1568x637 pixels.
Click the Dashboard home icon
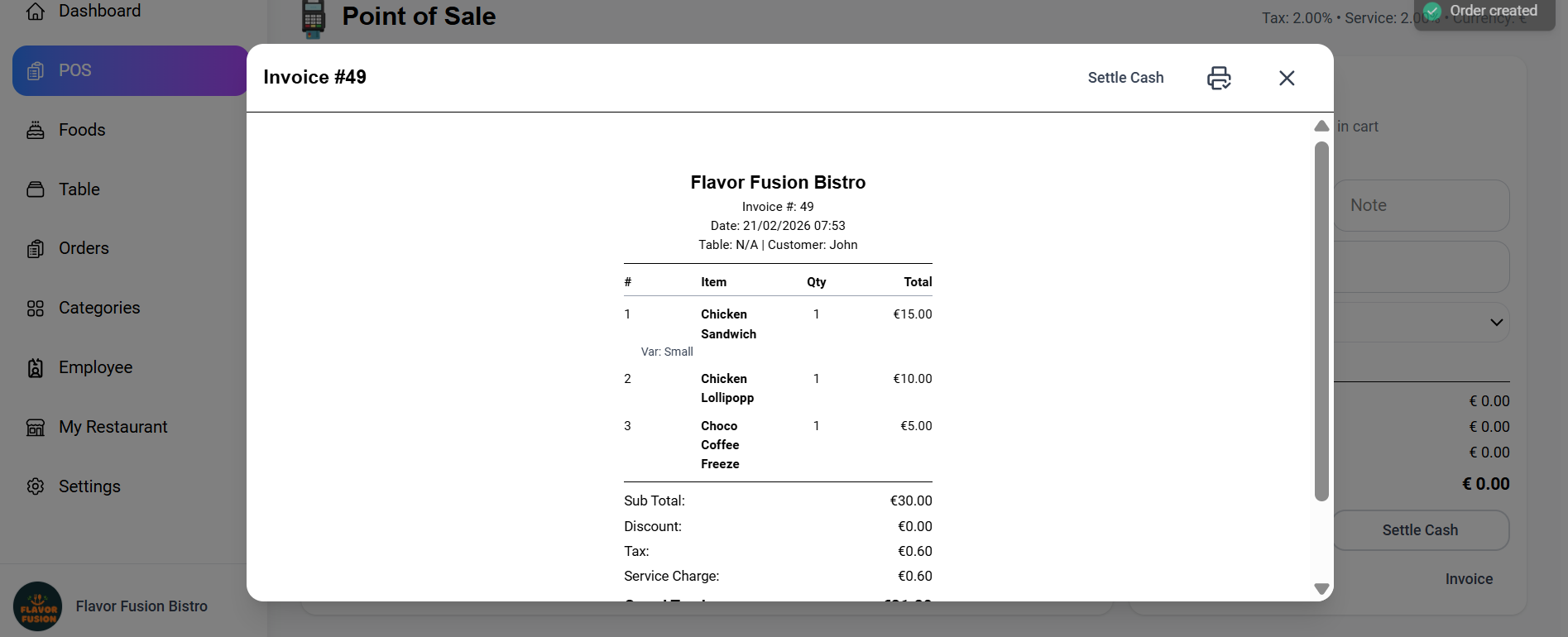[35, 11]
